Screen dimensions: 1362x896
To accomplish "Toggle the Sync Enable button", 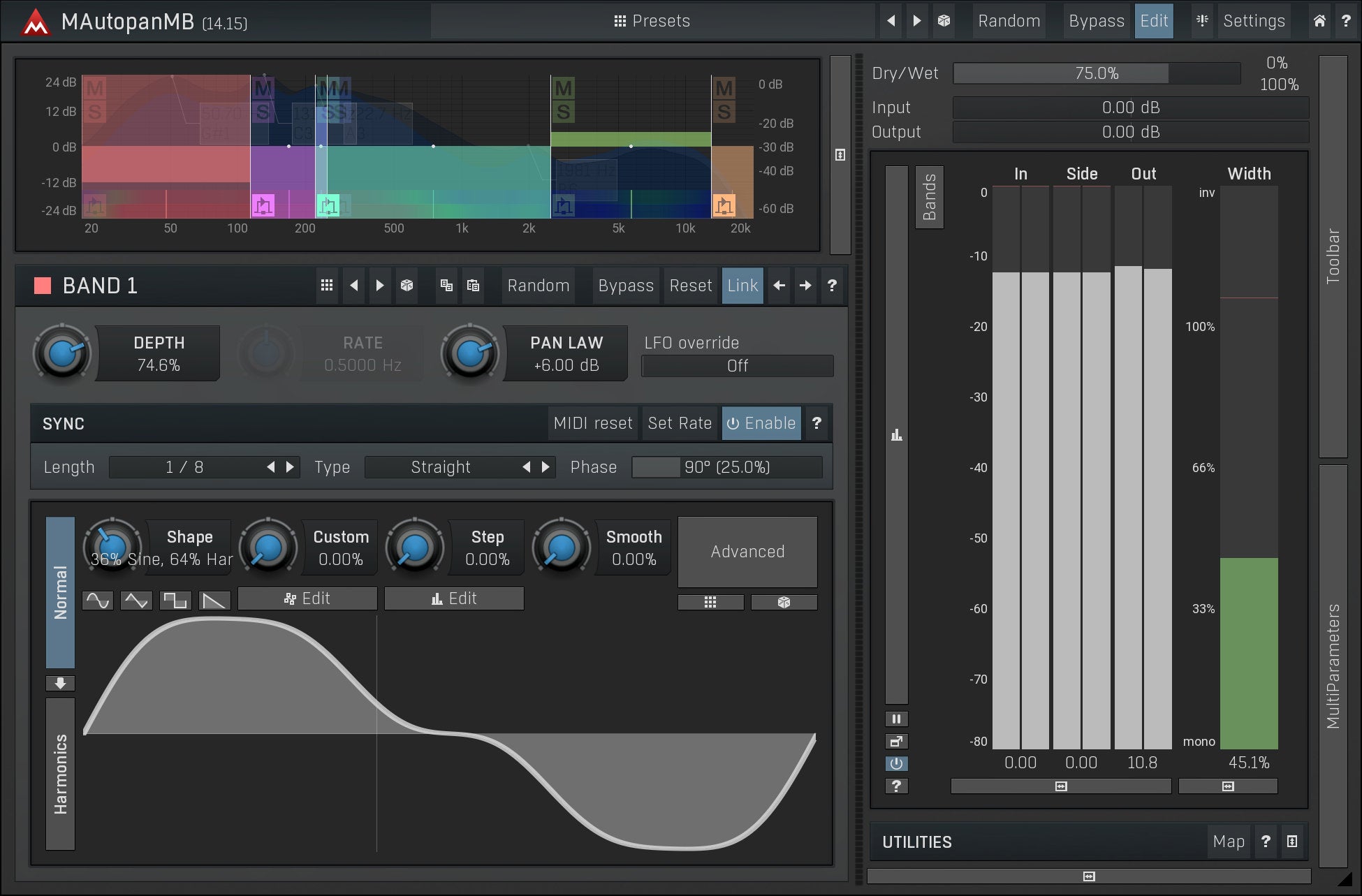I will click(x=761, y=423).
